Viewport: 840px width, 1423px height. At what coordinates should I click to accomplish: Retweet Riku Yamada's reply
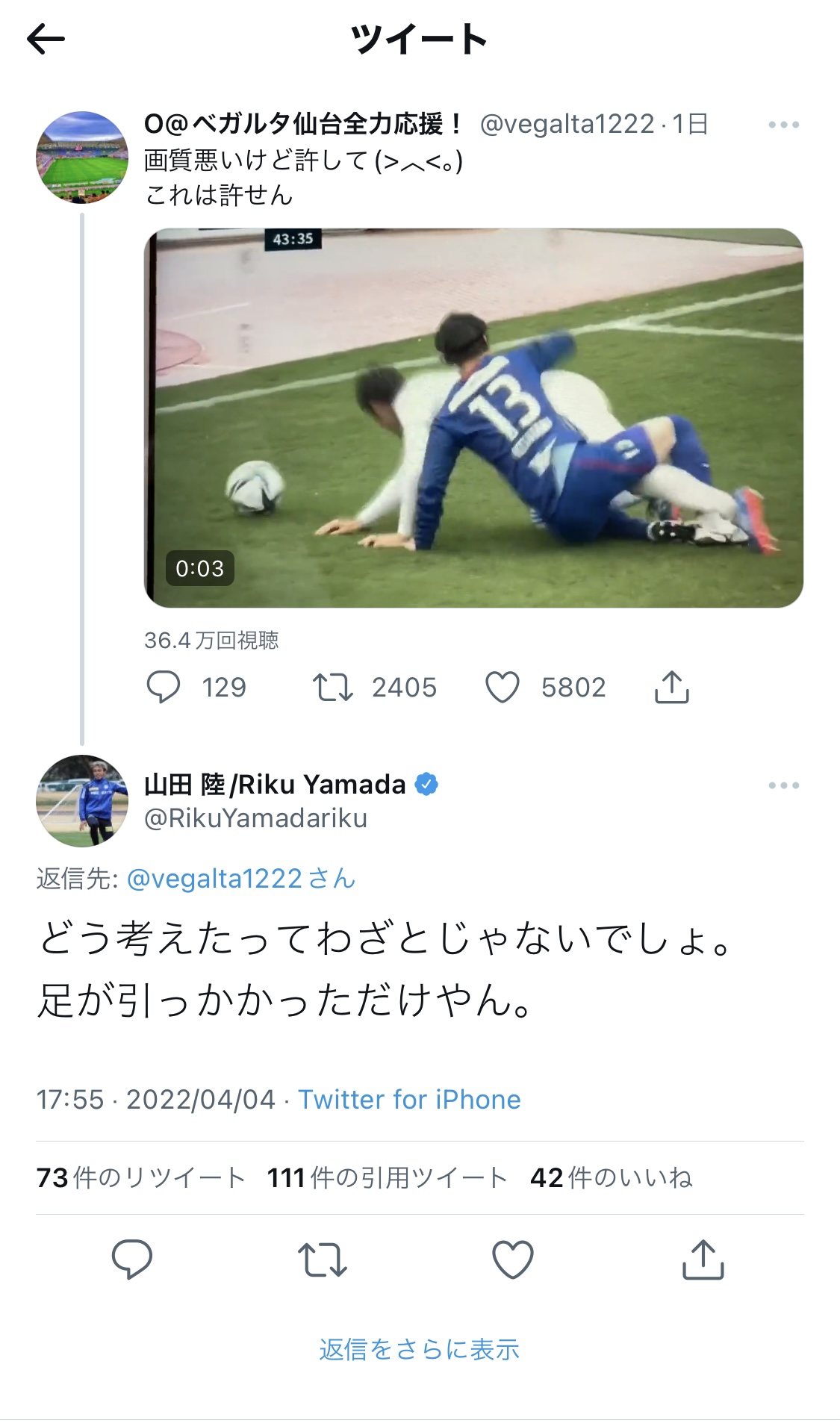[323, 1259]
